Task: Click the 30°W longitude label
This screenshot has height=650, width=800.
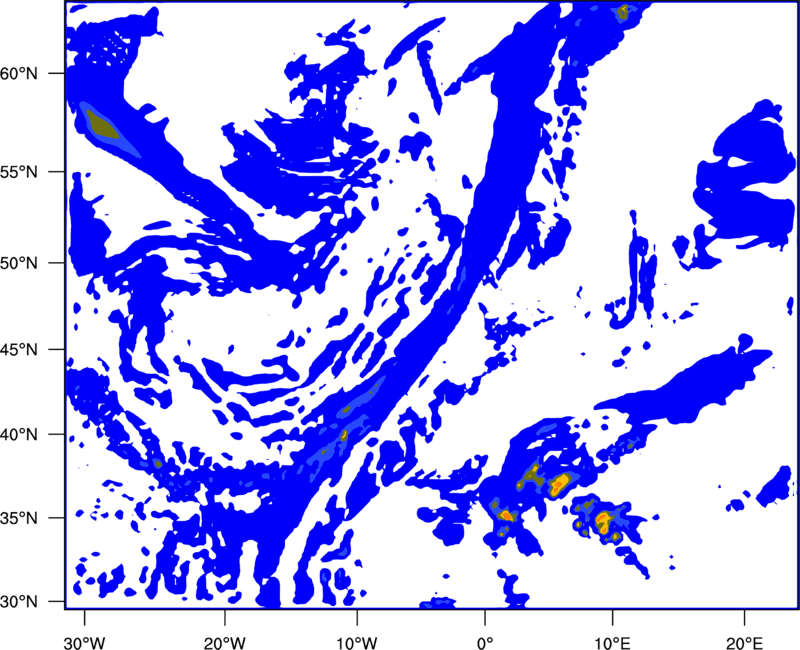Action: (85, 643)
